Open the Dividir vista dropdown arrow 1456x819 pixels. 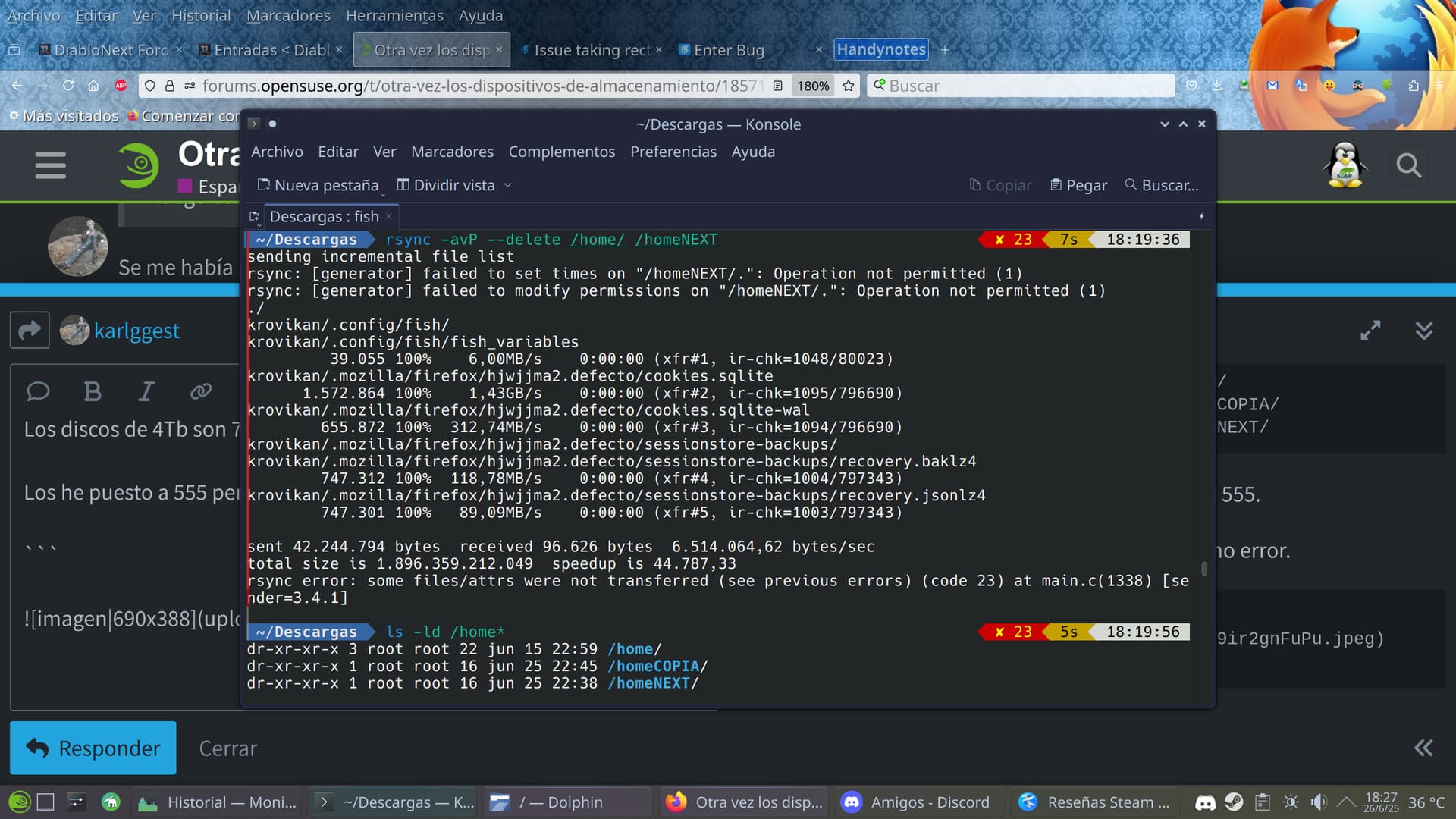point(508,185)
